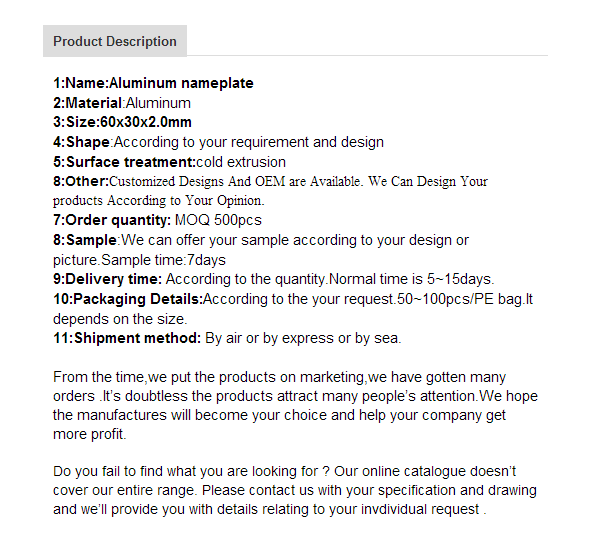Click the 'invdividual request' closing line
The height and width of the screenshot is (544, 601).
tap(269, 509)
